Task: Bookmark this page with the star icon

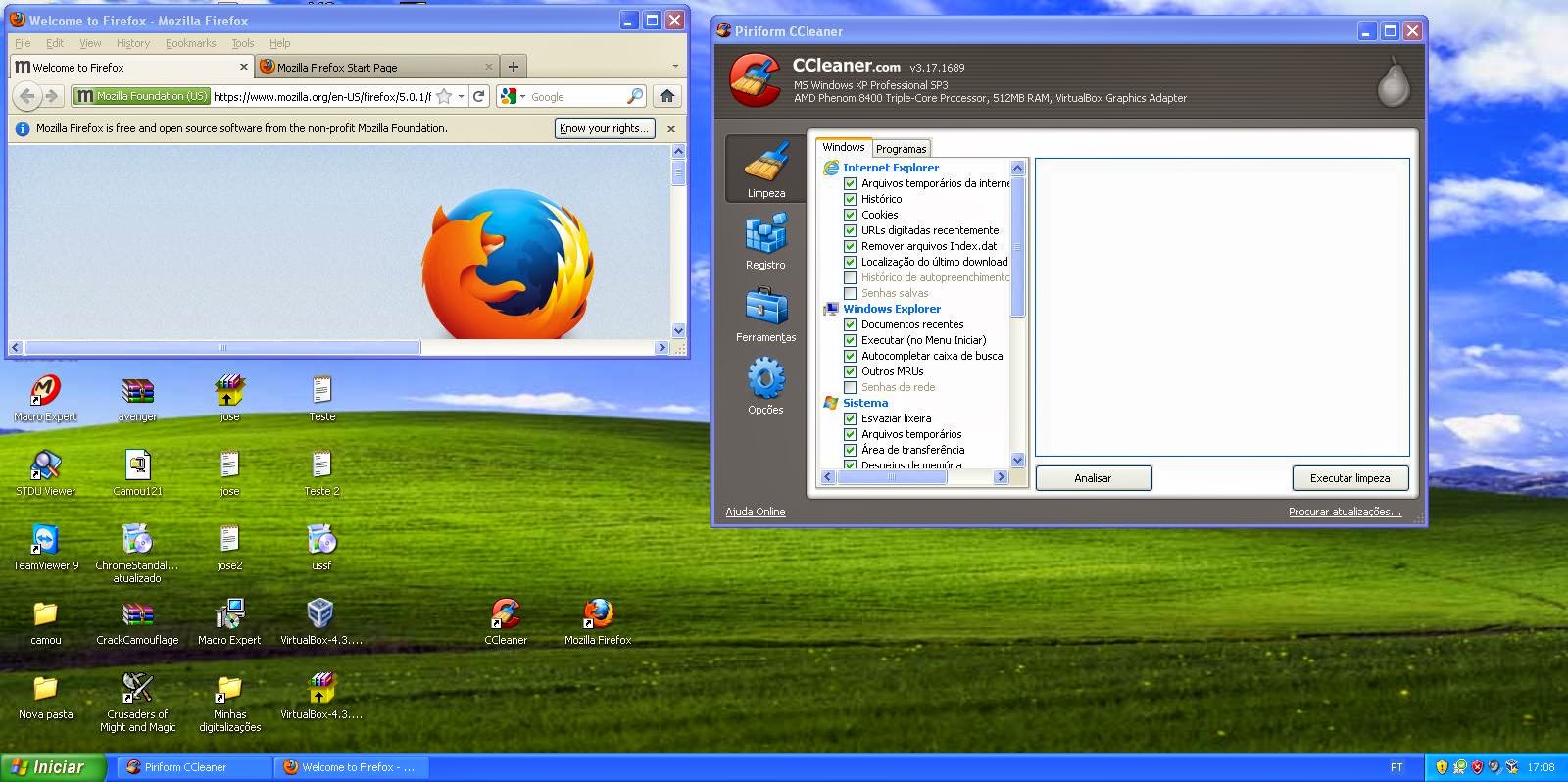Action: pos(444,96)
